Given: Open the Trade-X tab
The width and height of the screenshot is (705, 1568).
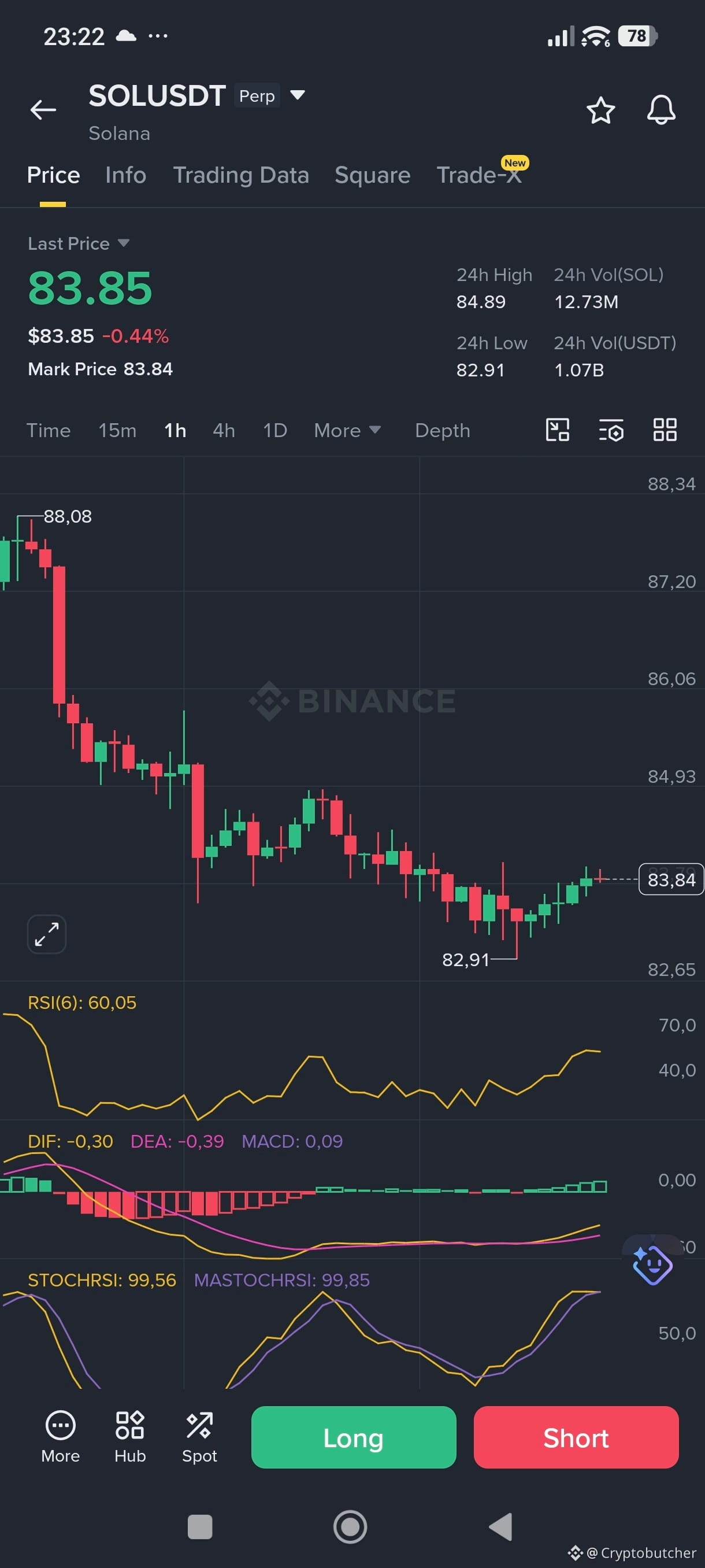Looking at the screenshot, I should 479,175.
